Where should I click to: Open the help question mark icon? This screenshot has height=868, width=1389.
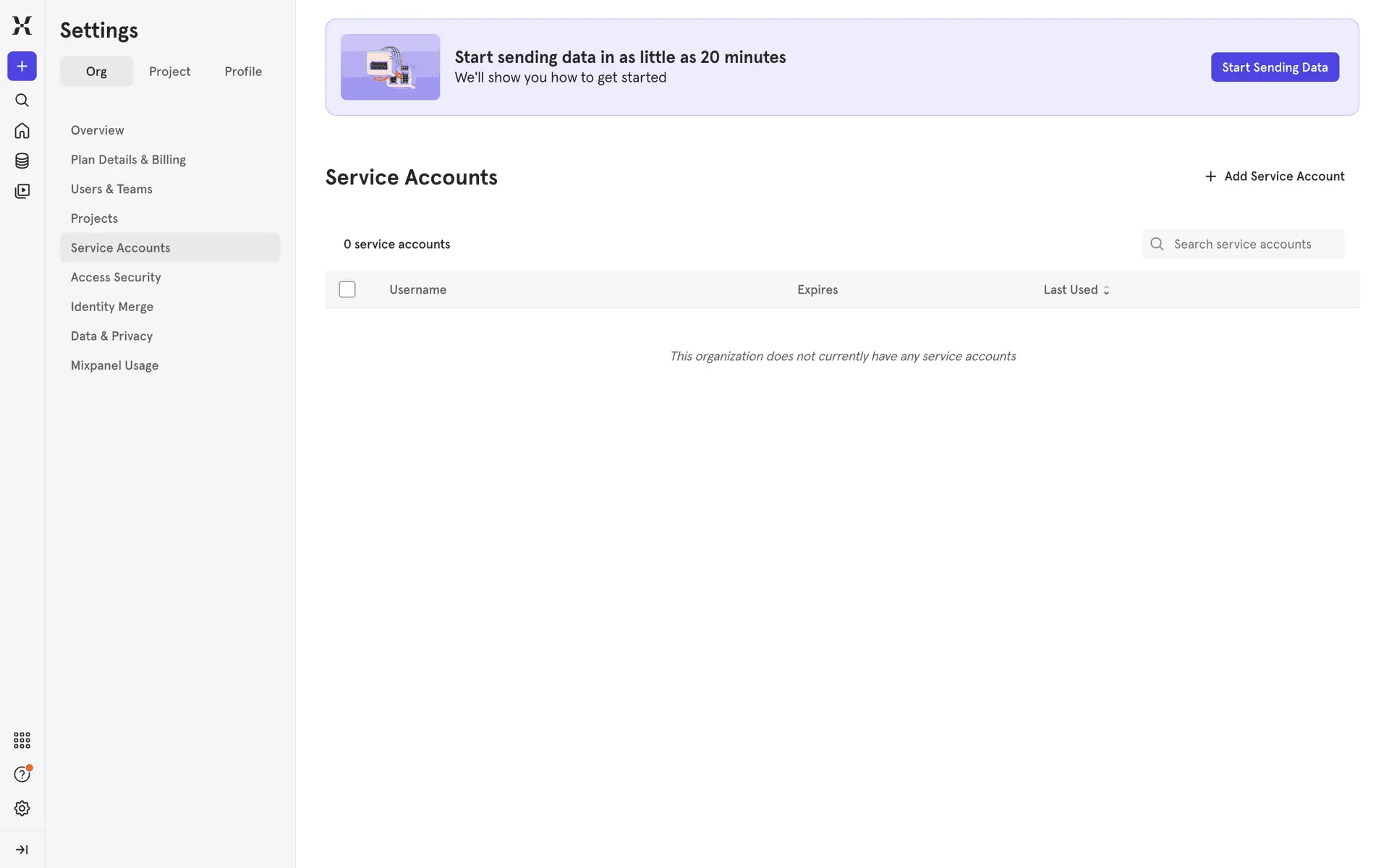(x=22, y=775)
